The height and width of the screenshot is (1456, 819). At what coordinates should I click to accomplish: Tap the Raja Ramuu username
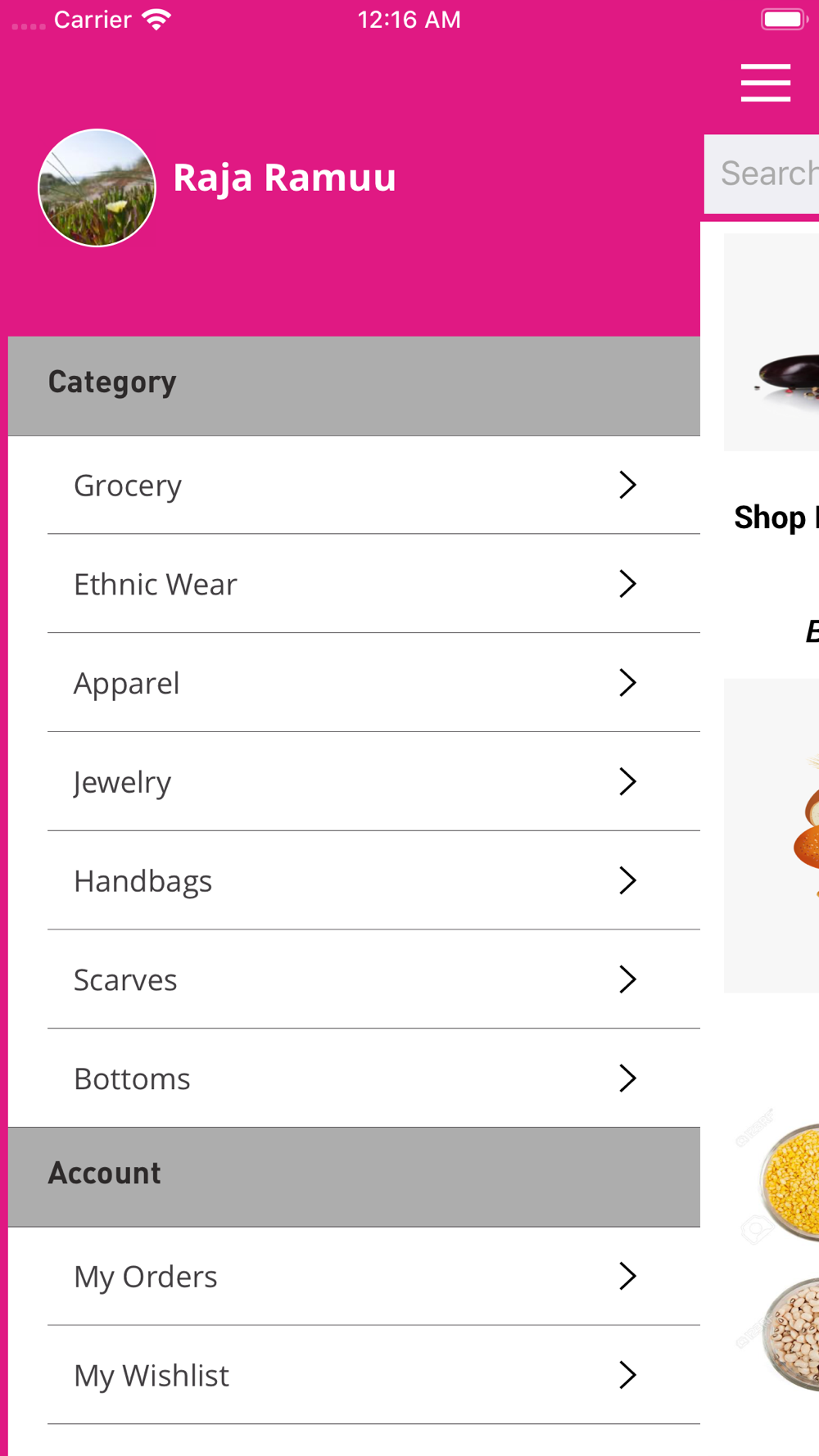point(284,178)
